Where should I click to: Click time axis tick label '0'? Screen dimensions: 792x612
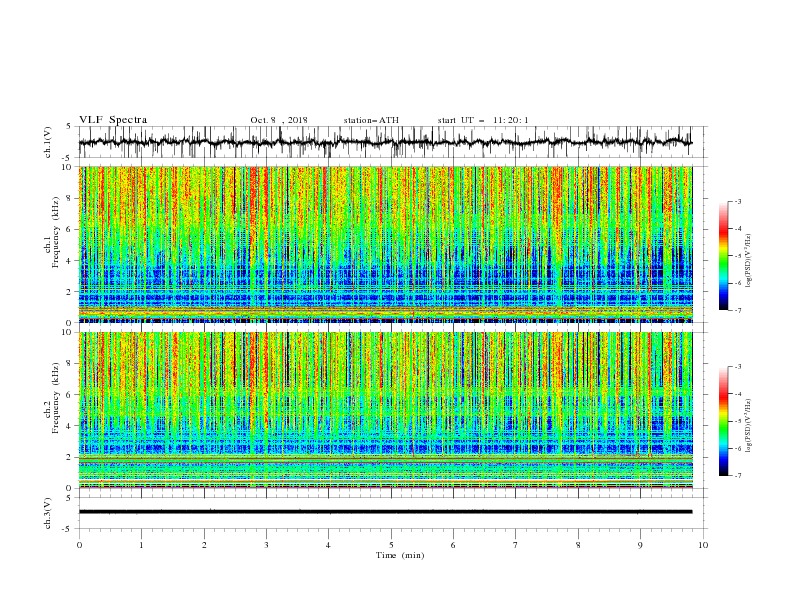(x=79, y=545)
